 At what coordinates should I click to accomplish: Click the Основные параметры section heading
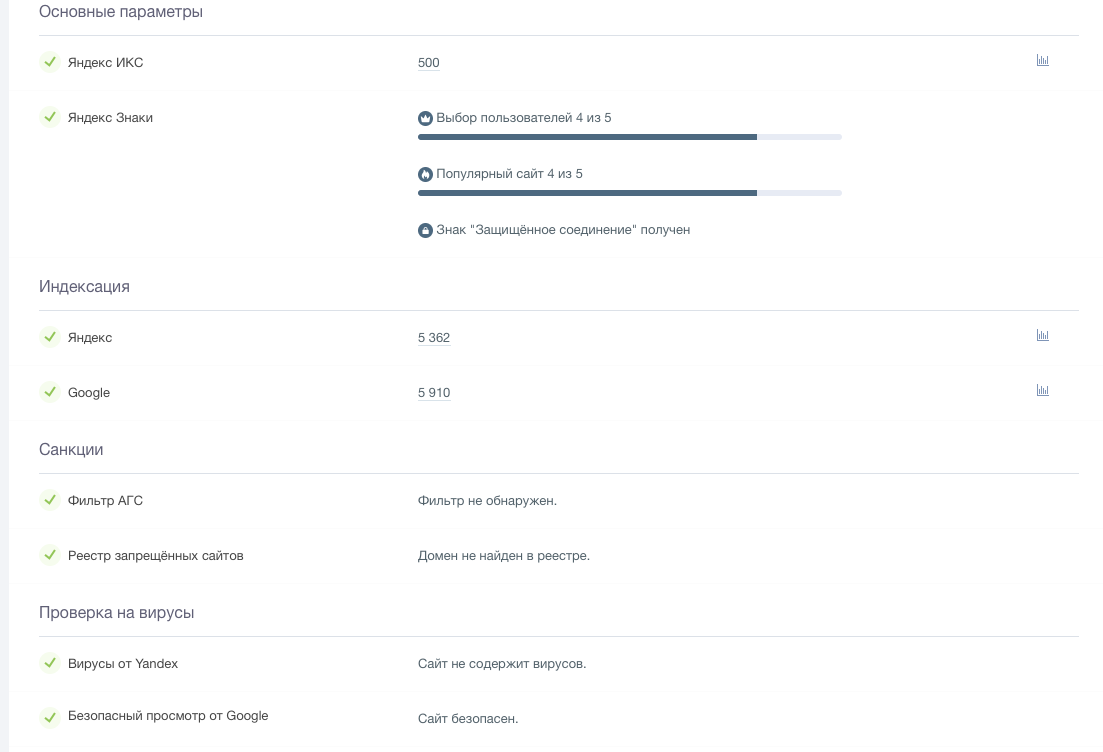click(121, 12)
